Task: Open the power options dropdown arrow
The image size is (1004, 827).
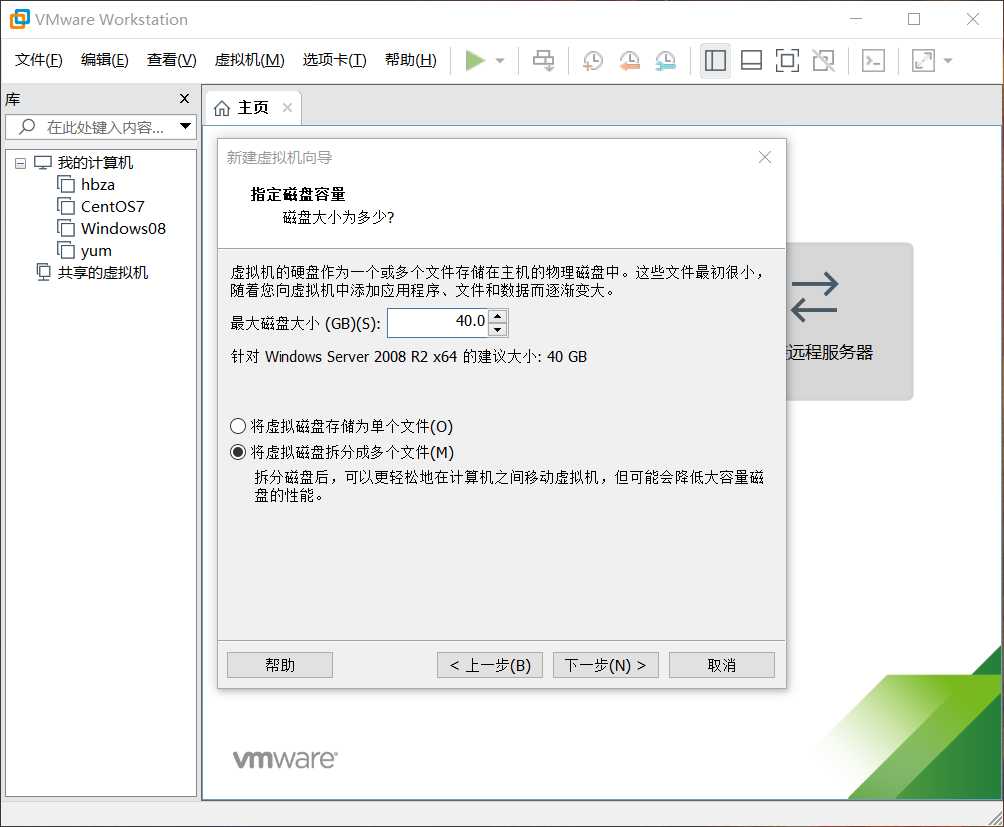Action: (x=500, y=61)
